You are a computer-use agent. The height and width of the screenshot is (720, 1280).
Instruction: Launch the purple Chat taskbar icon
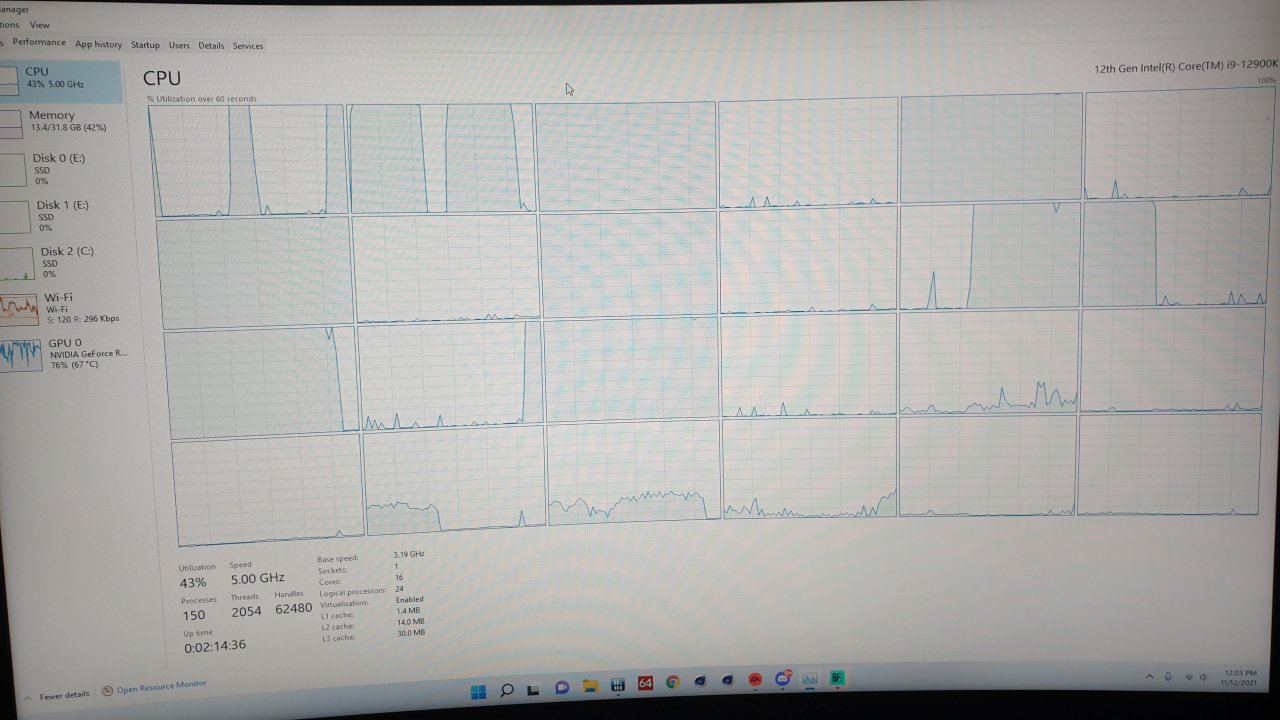point(562,688)
